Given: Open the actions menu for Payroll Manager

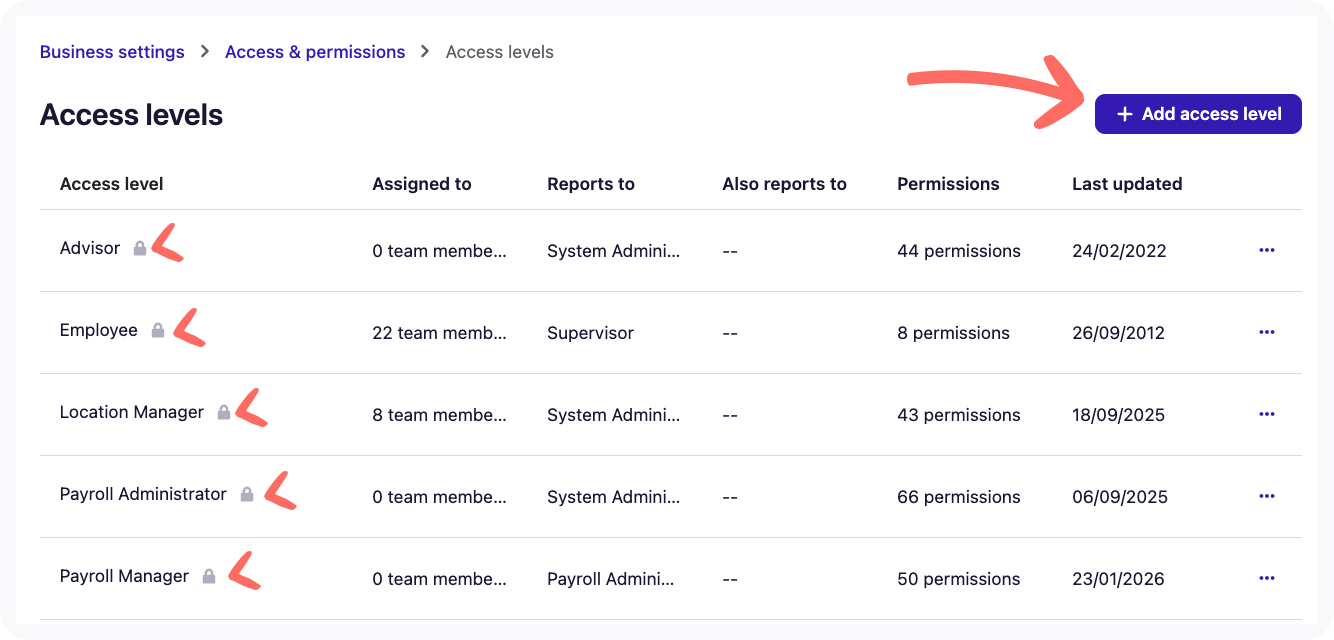Looking at the screenshot, I should coord(1267,577).
